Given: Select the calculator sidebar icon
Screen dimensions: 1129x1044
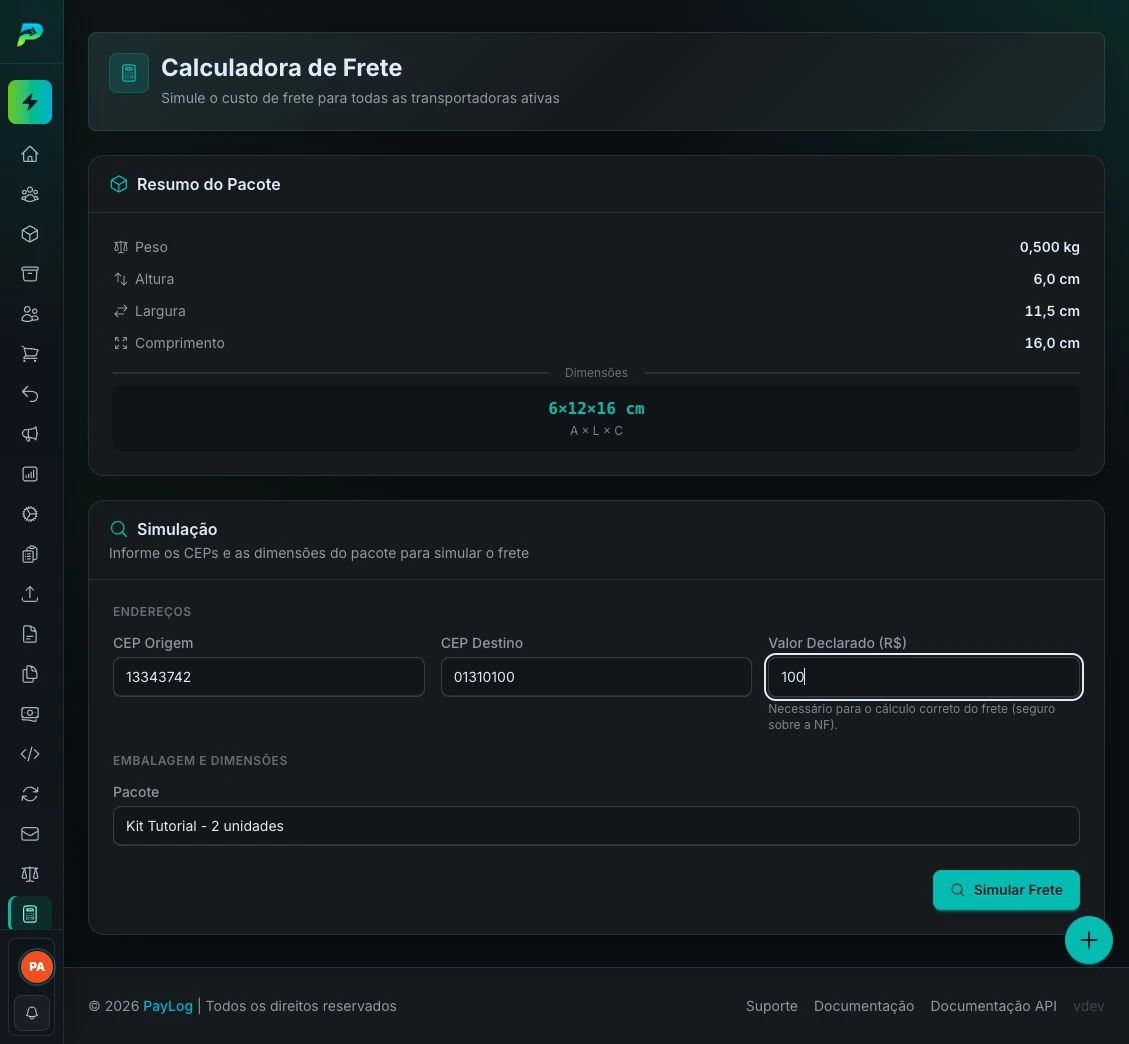Looking at the screenshot, I should click(30, 914).
